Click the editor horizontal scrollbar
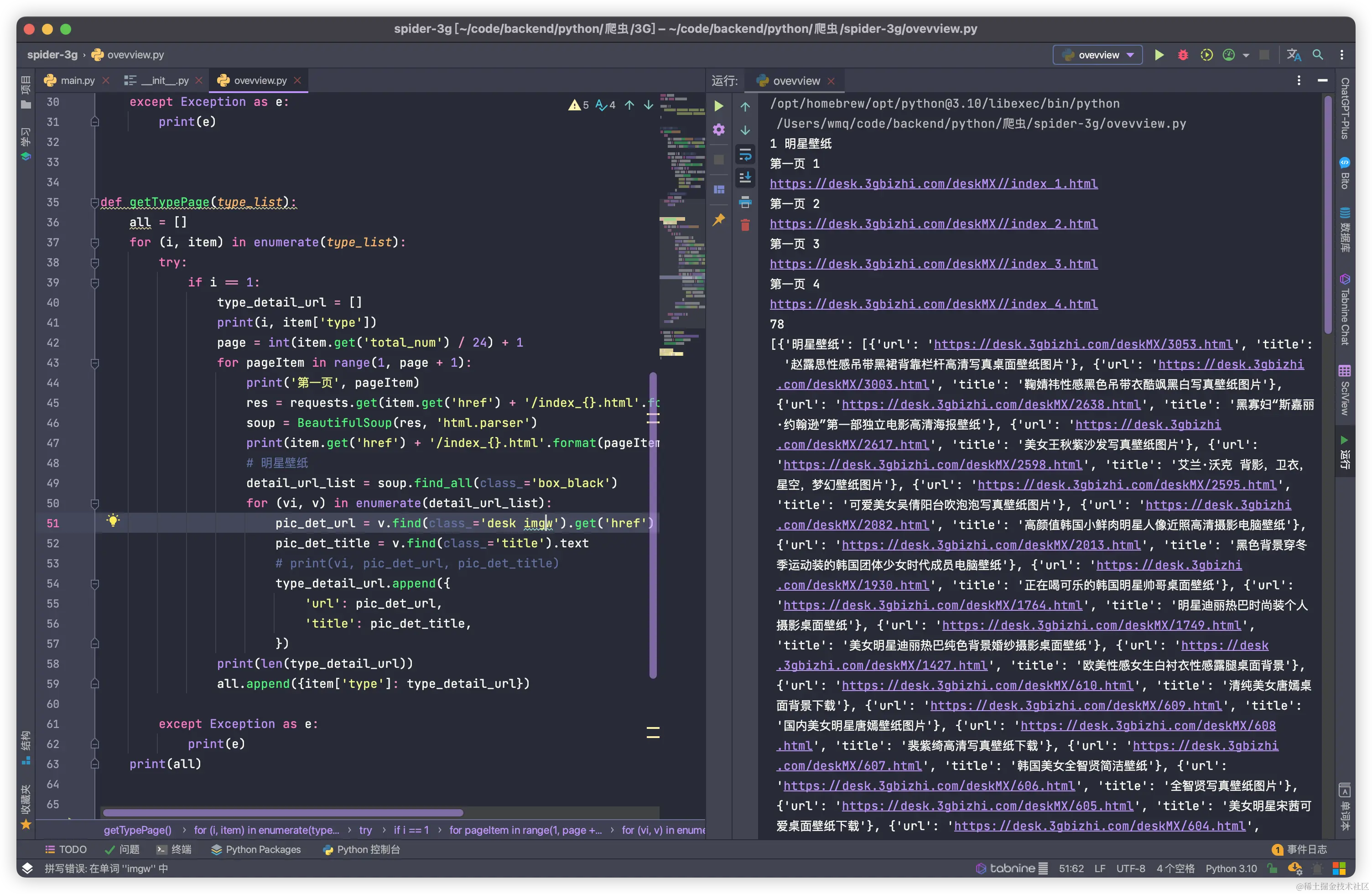 tap(282, 813)
